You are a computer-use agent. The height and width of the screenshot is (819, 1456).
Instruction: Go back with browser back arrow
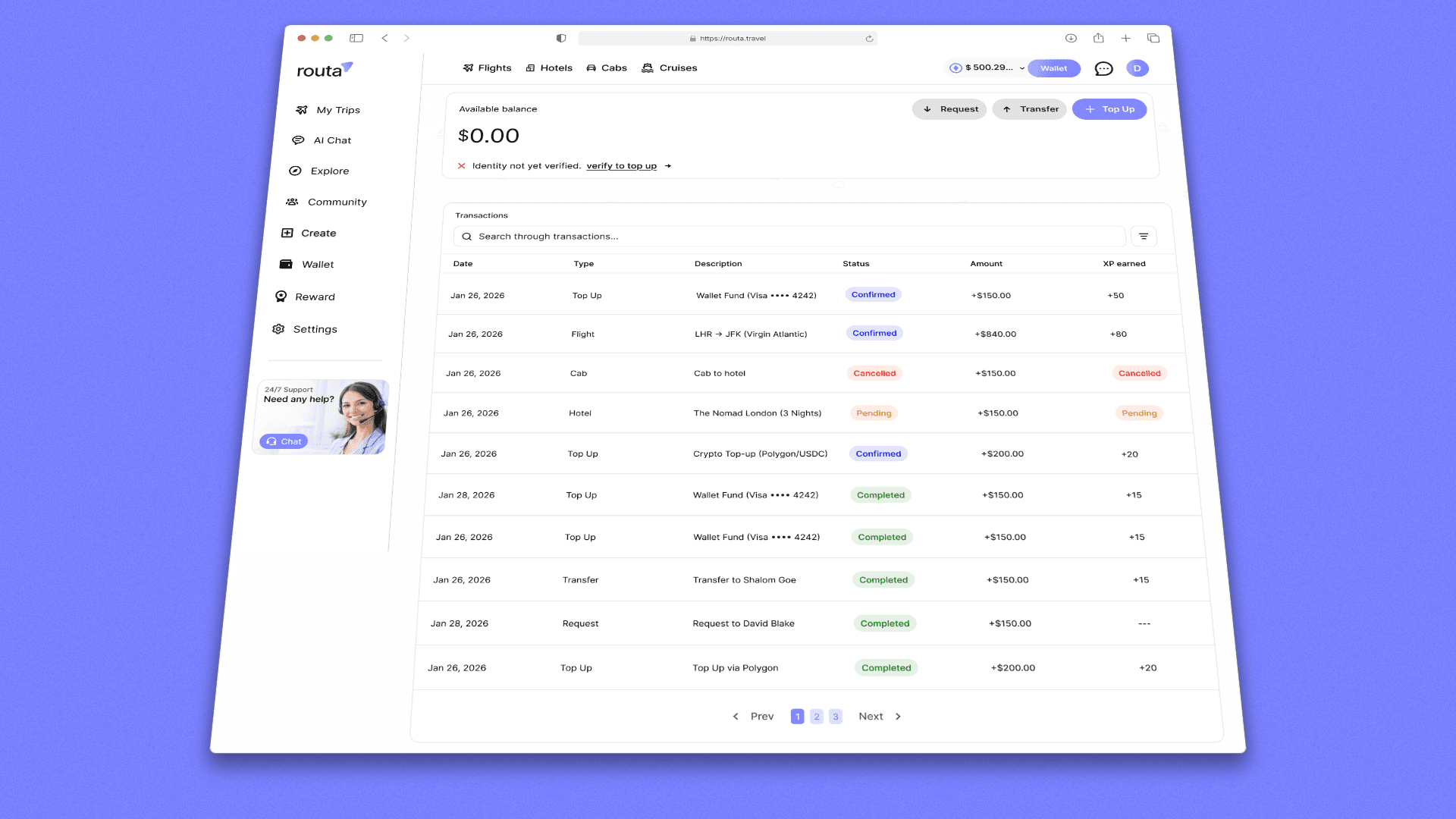click(x=385, y=38)
